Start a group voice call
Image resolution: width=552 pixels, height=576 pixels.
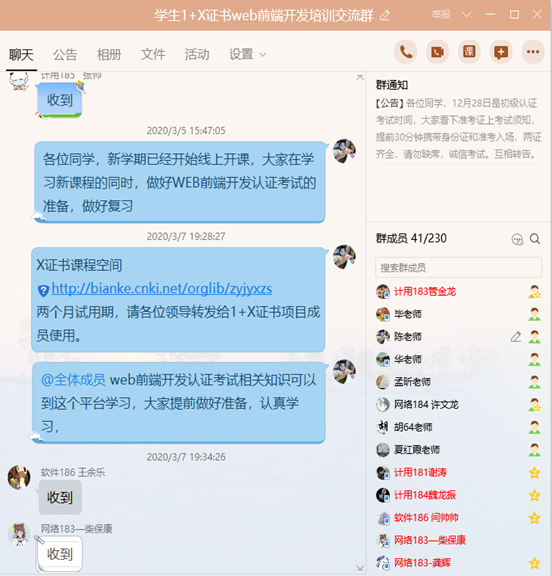pos(405,52)
